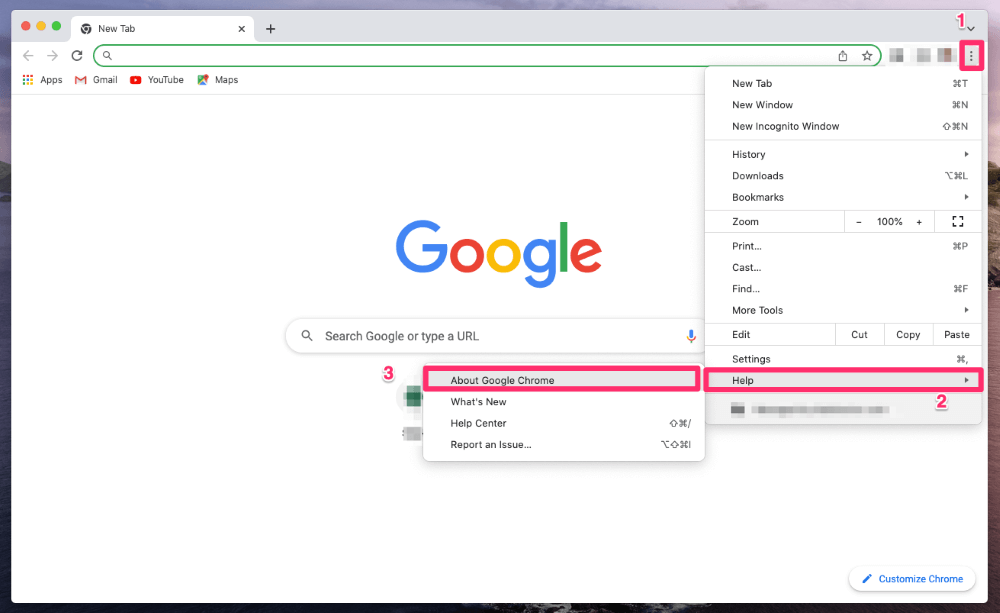The image size is (1000, 613).
Task: Choose Report an Issue...
Action: [563, 445]
